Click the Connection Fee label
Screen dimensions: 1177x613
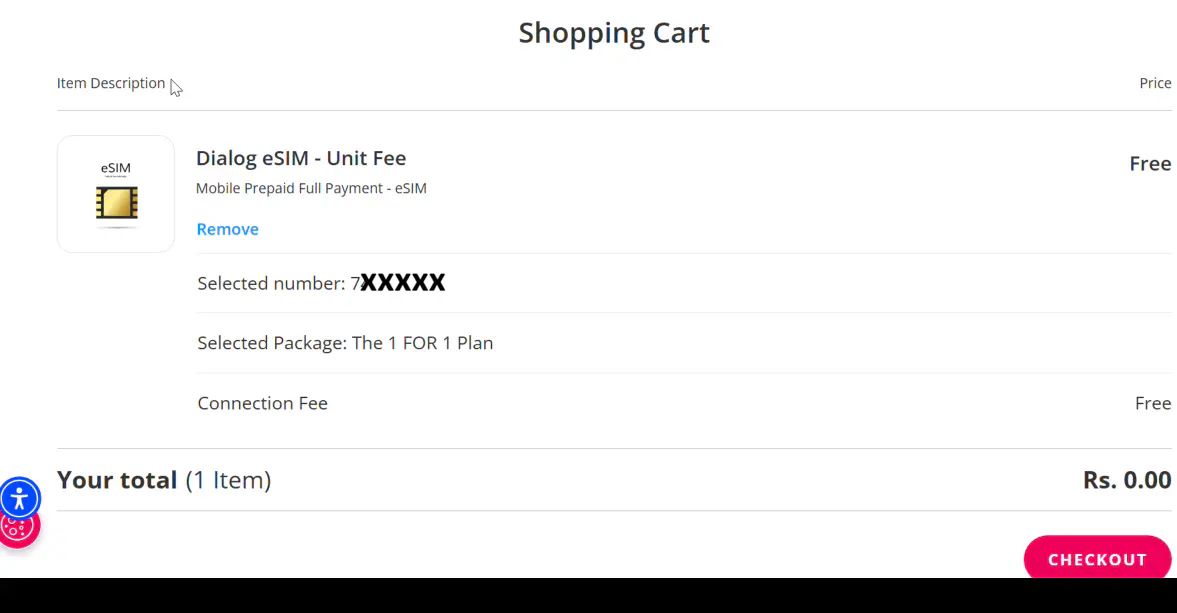click(x=262, y=403)
